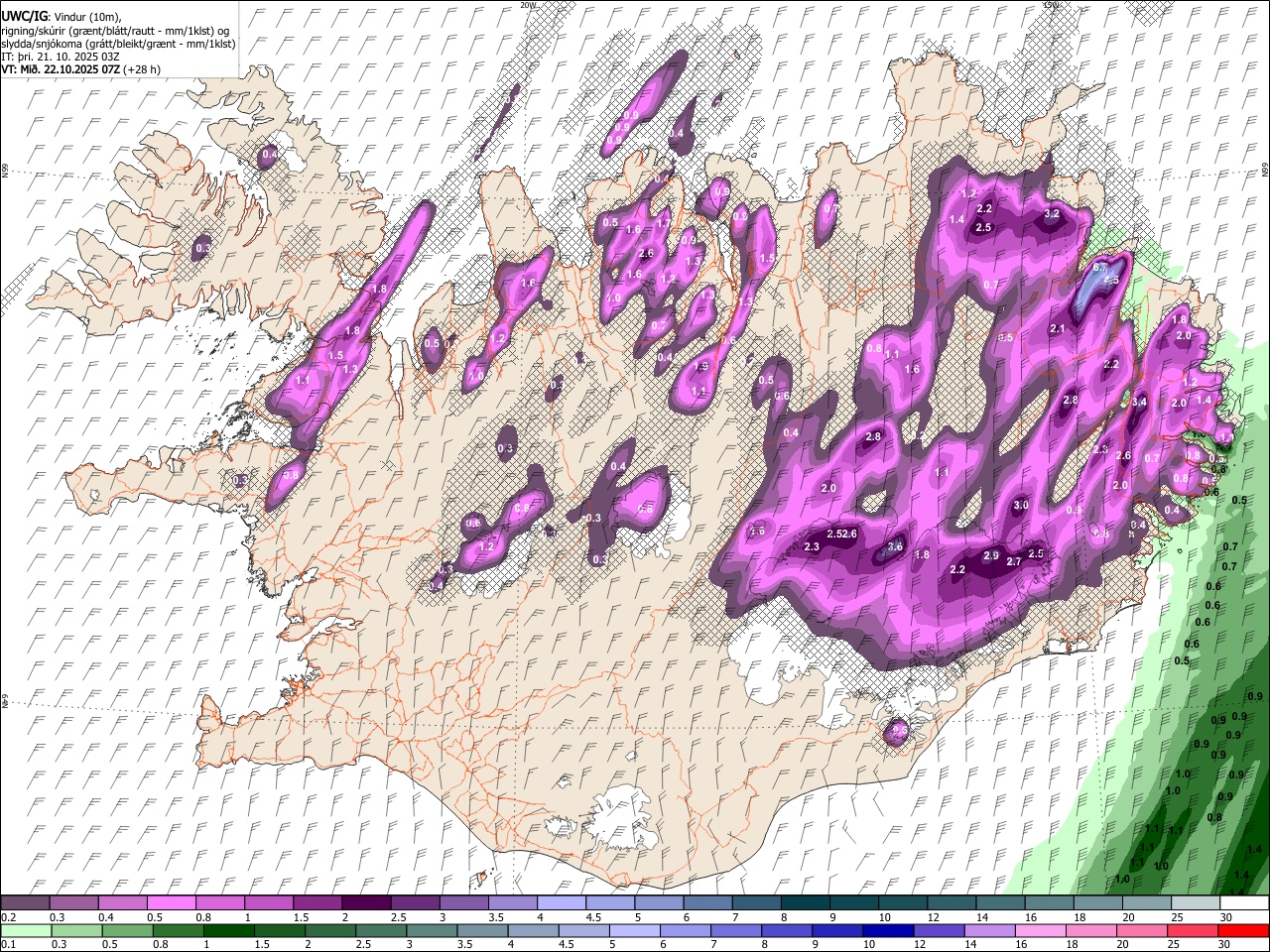This screenshot has height=952, width=1270.
Task: Click the 3.0 snowfall value on the map
Action: click(x=1020, y=506)
